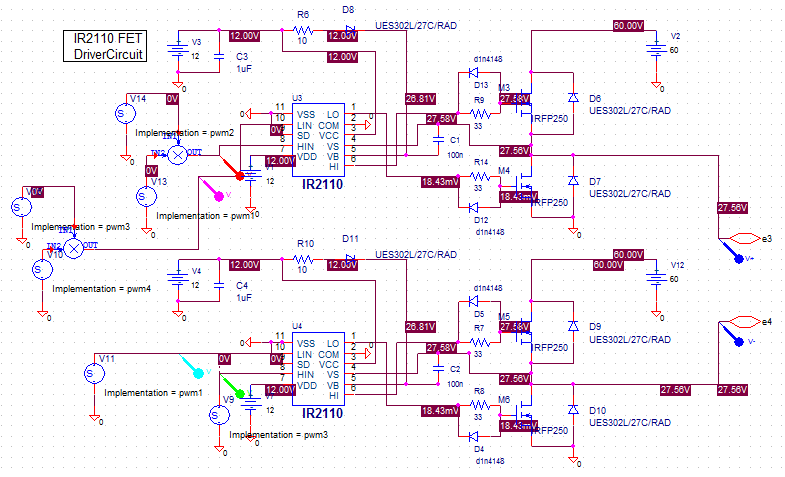Select the cyan voltage probe marker

click(x=190, y=365)
